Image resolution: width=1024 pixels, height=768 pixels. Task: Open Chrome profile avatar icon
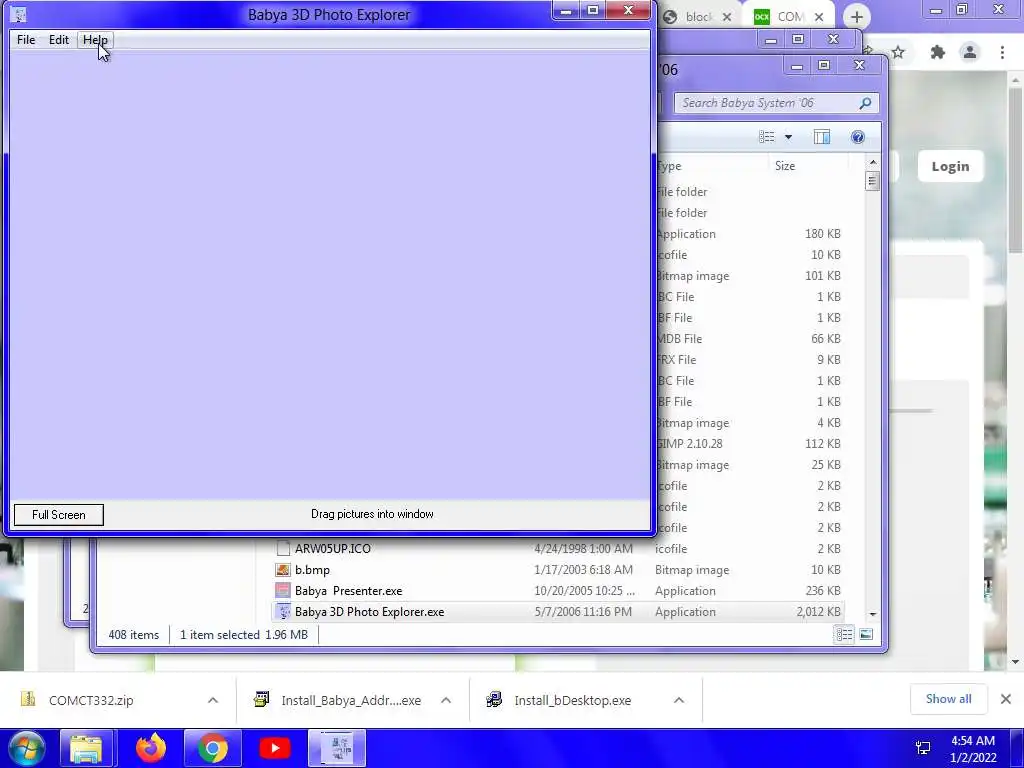click(970, 52)
